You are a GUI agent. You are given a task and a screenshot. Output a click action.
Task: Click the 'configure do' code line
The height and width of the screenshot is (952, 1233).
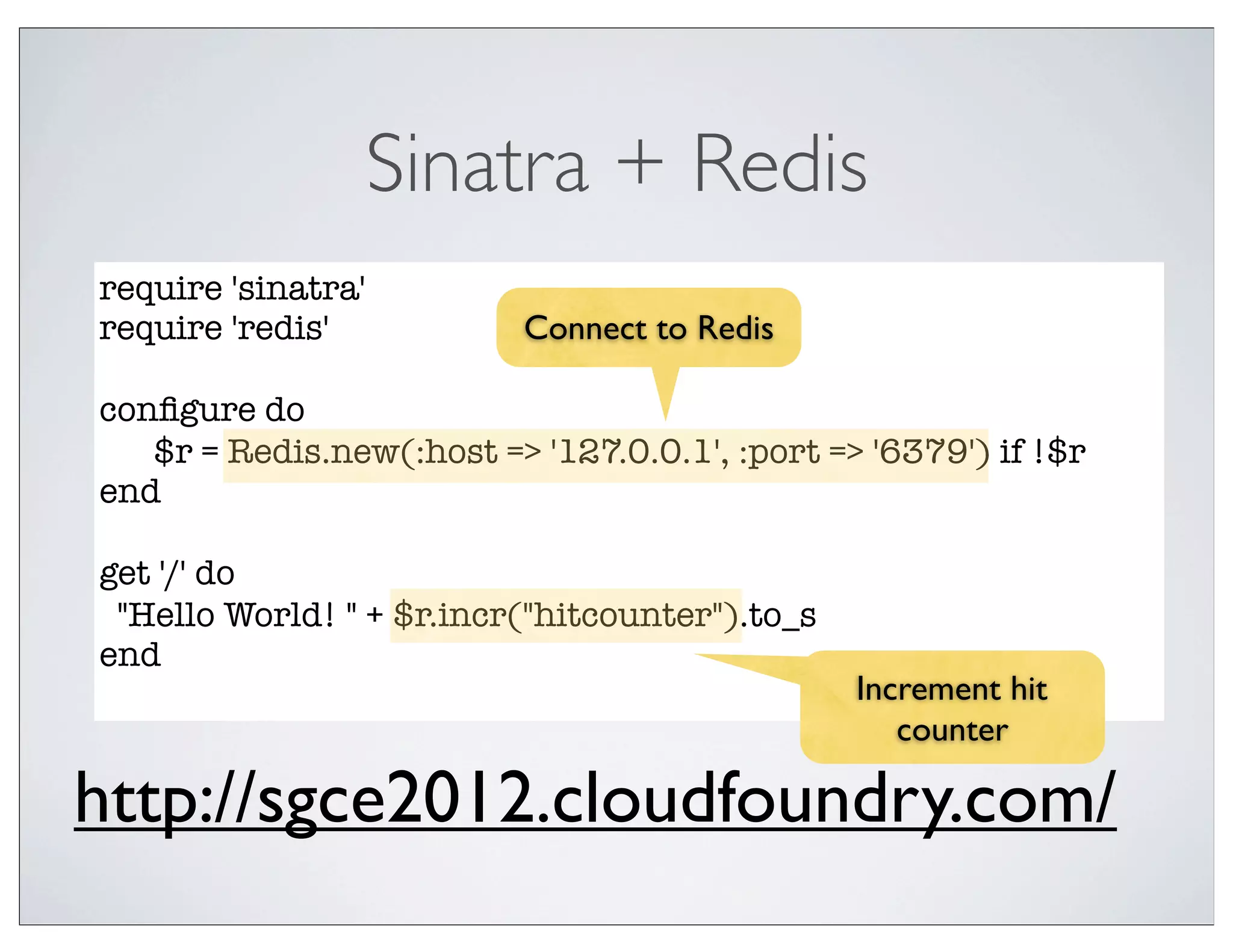pos(202,412)
